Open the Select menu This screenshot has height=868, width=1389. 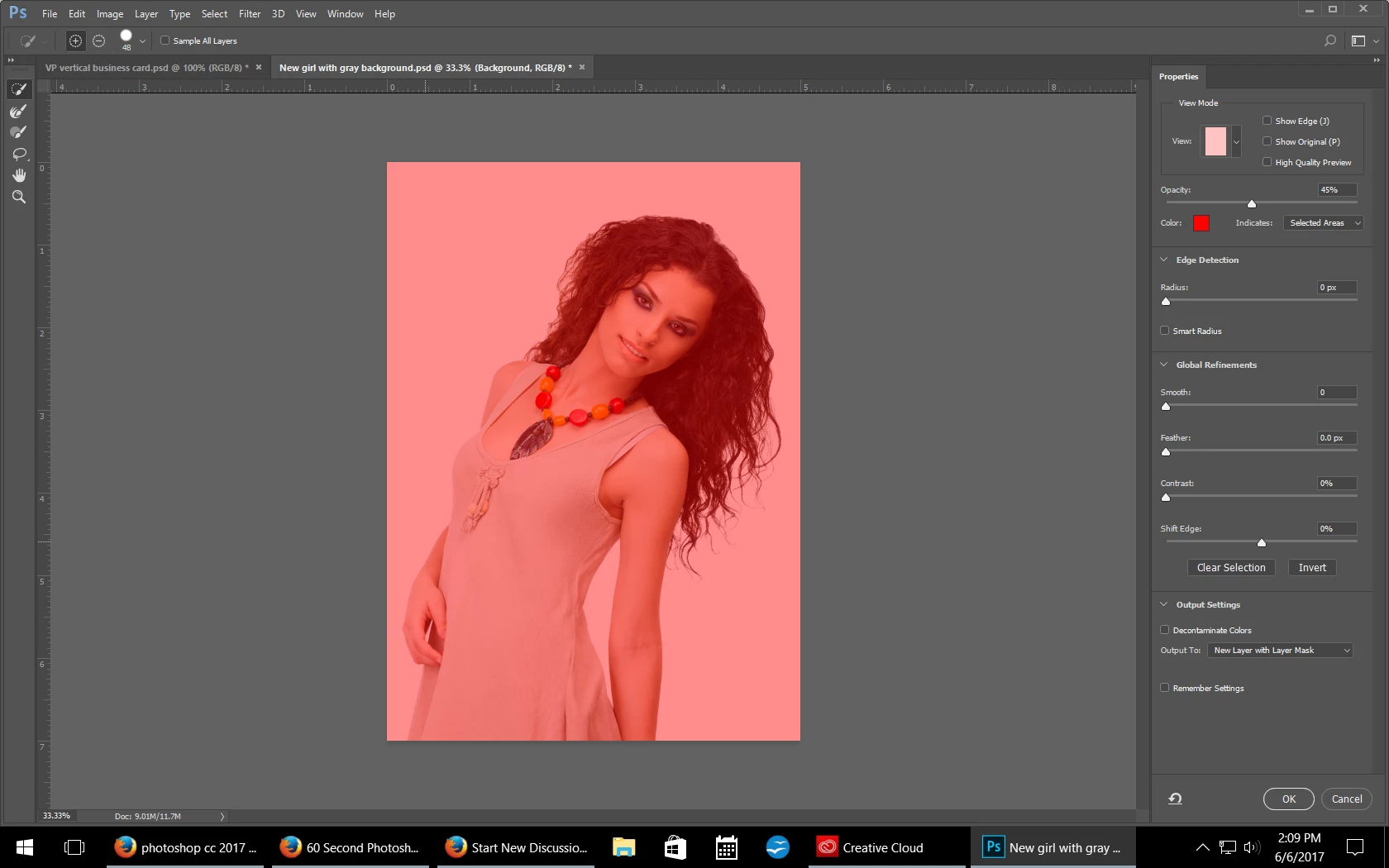[x=214, y=14]
